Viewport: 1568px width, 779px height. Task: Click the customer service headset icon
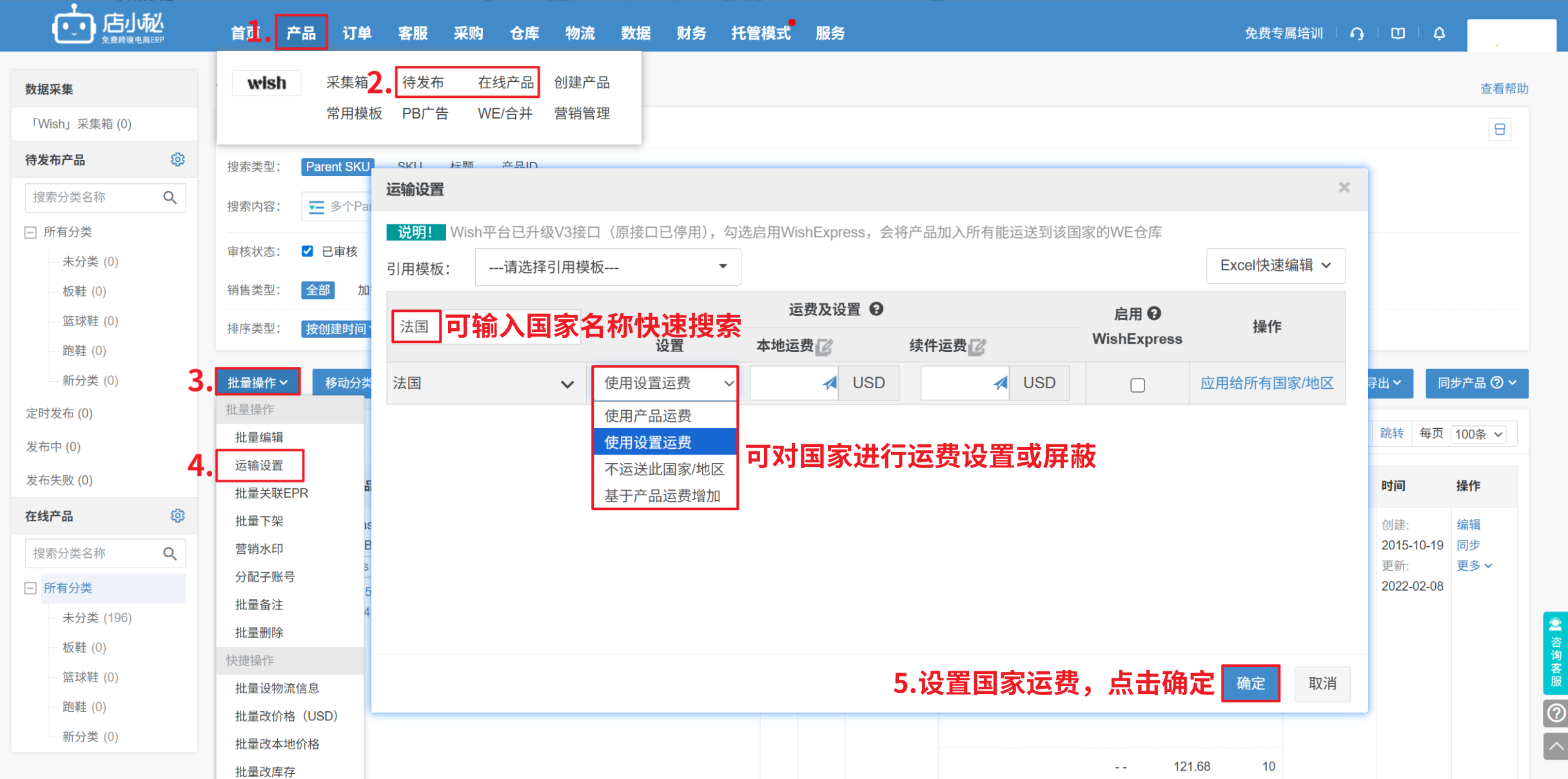tap(1357, 34)
